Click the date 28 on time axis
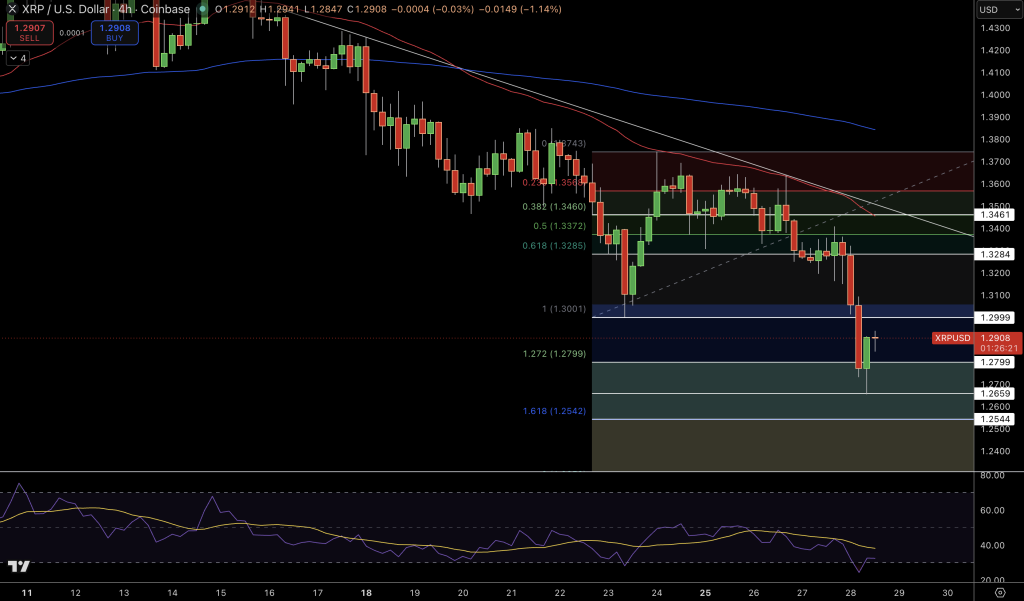 tap(850, 593)
